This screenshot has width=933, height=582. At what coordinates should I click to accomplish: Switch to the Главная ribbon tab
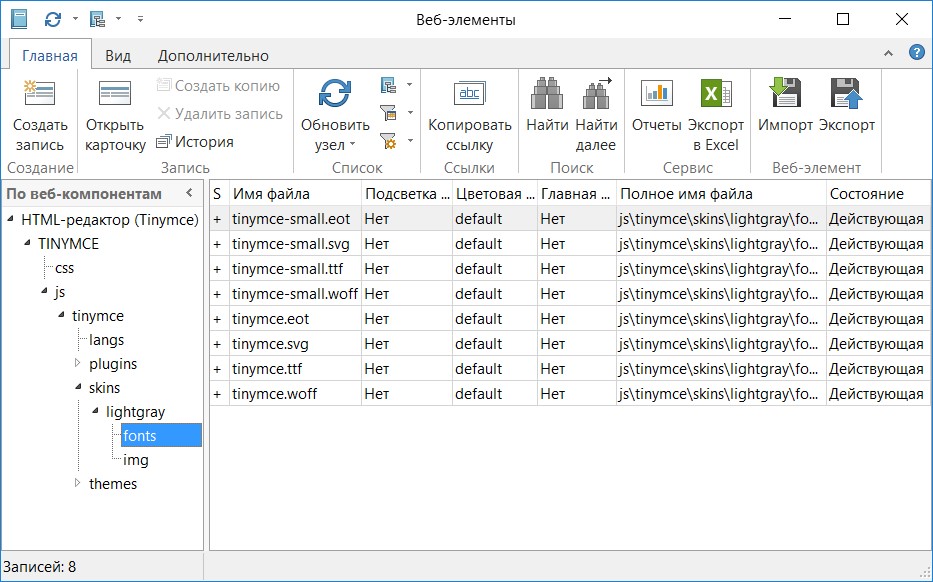(x=50, y=56)
